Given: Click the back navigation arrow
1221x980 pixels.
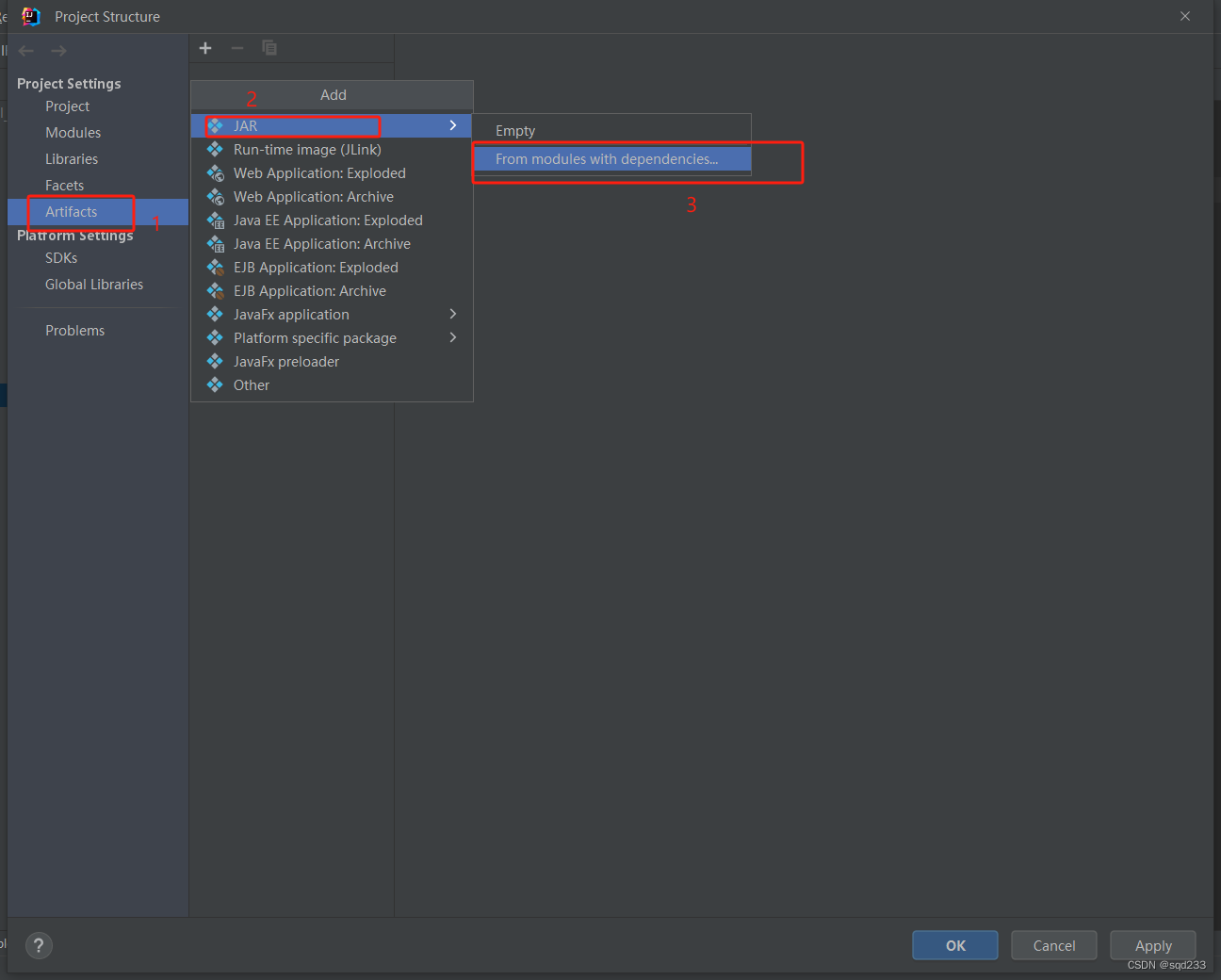Looking at the screenshot, I should pyautogui.click(x=26, y=51).
